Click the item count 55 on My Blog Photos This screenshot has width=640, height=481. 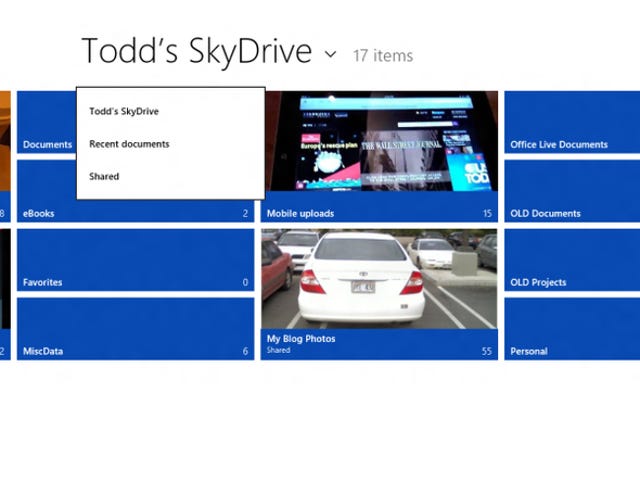(487, 351)
